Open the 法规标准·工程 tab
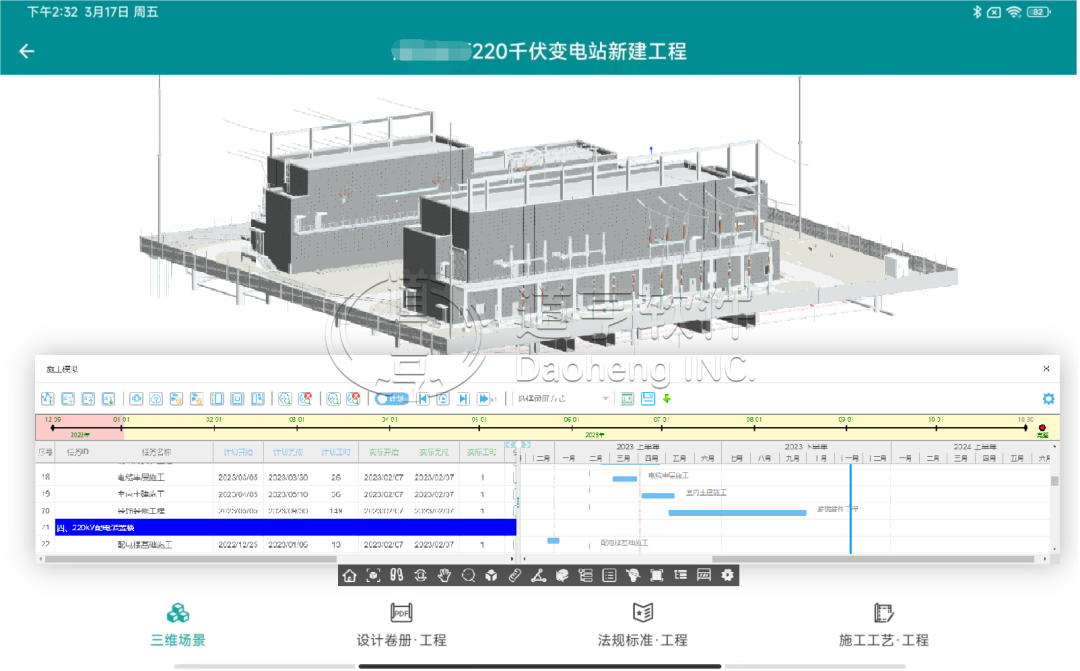 (642, 625)
